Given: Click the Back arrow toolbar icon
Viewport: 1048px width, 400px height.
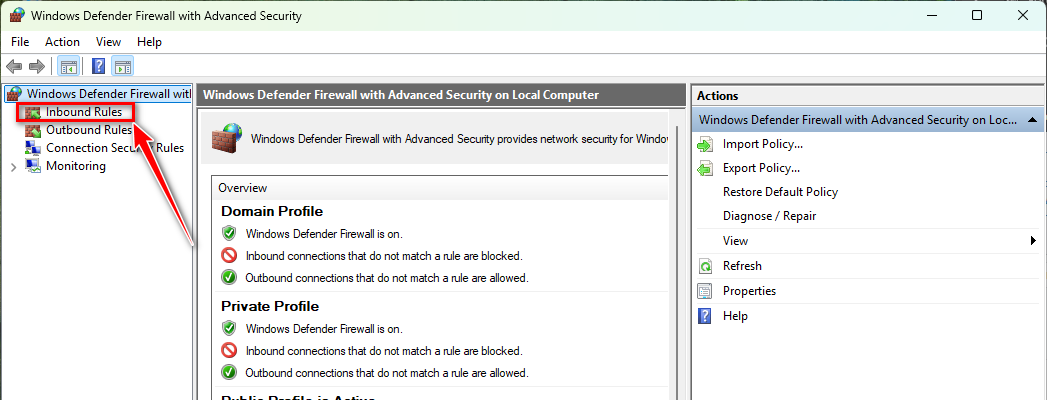Looking at the screenshot, I should 14,67.
